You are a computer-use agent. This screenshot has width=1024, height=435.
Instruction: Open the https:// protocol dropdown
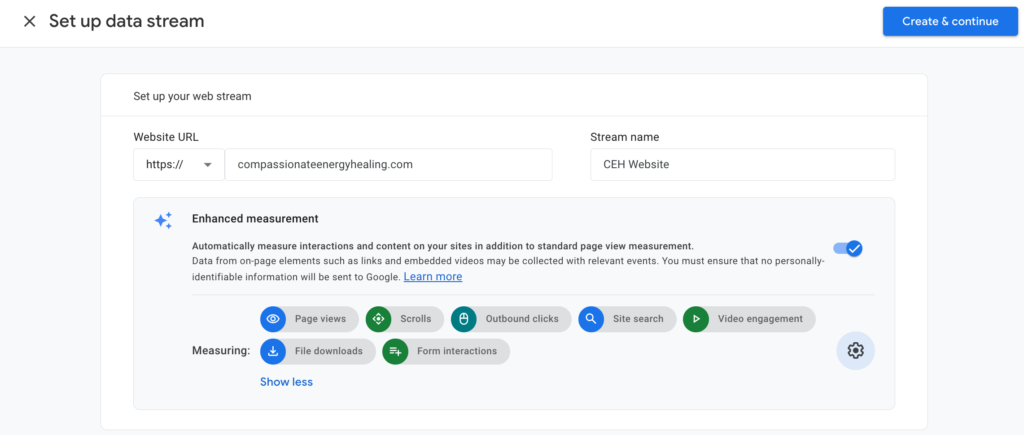click(x=179, y=165)
